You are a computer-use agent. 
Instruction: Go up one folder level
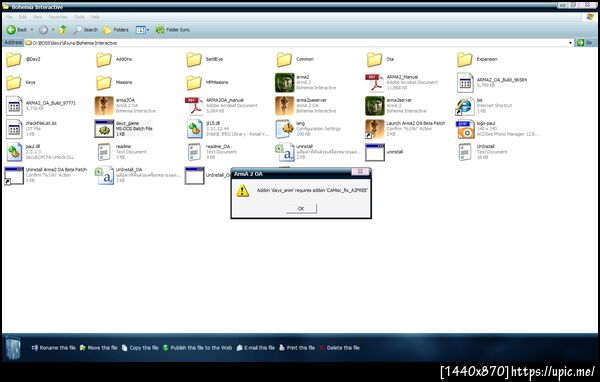tap(63, 29)
